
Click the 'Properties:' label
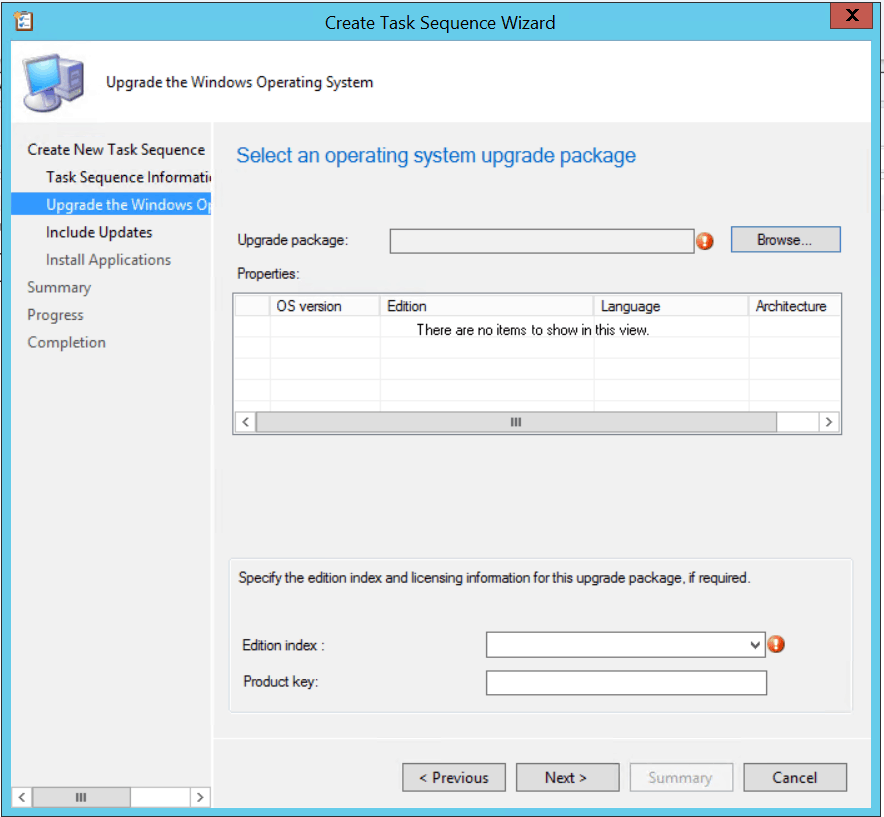(268, 274)
